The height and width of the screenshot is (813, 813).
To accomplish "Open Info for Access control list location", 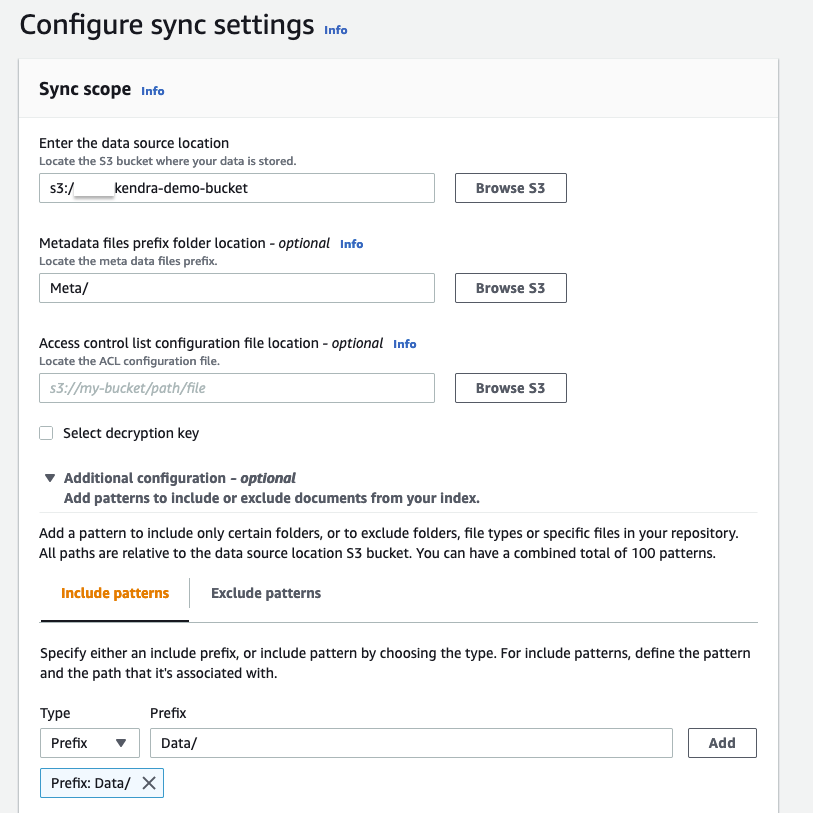I will pyautogui.click(x=404, y=344).
